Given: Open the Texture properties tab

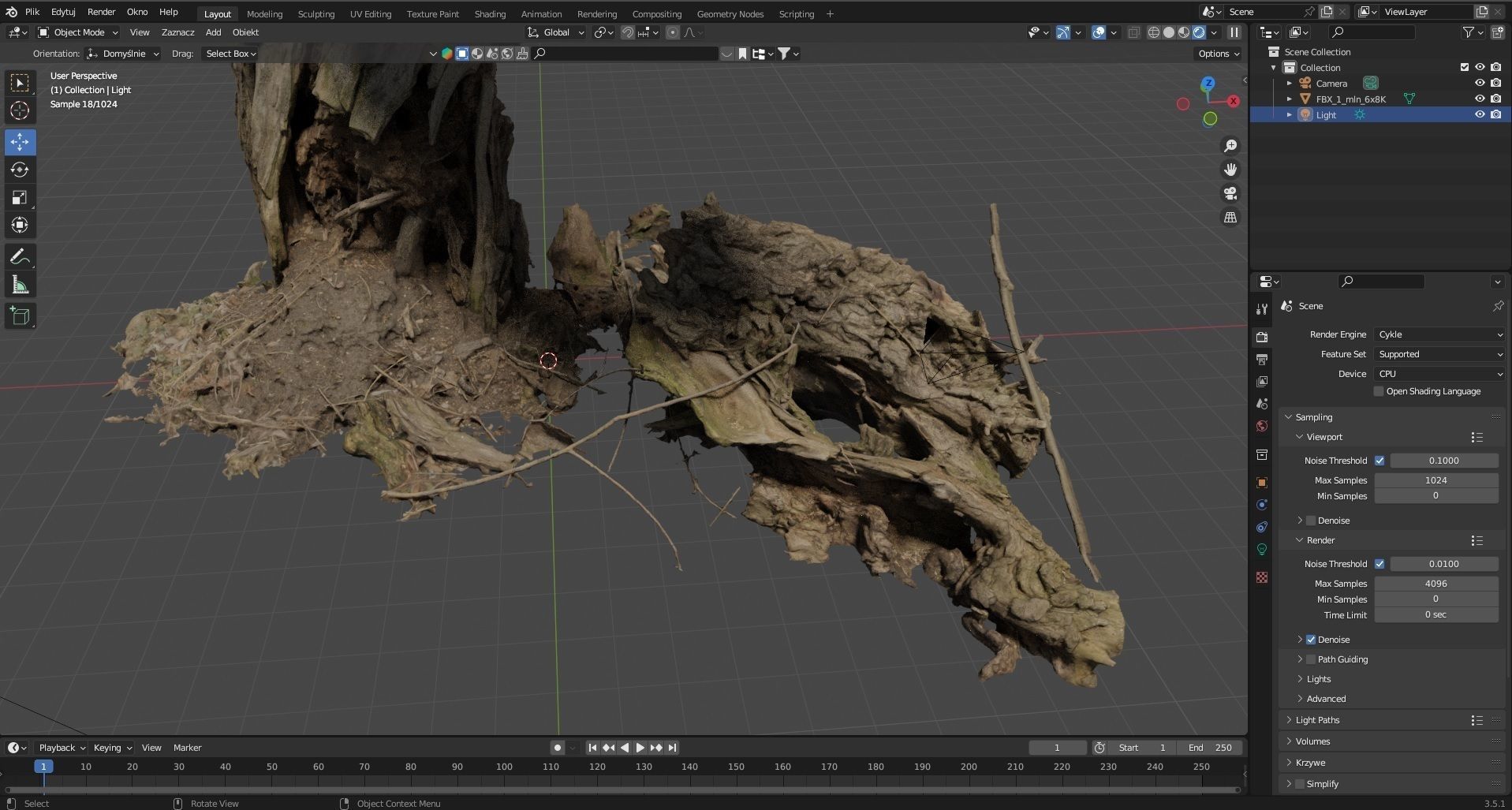Looking at the screenshot, I should click(x=1262, y=577).
